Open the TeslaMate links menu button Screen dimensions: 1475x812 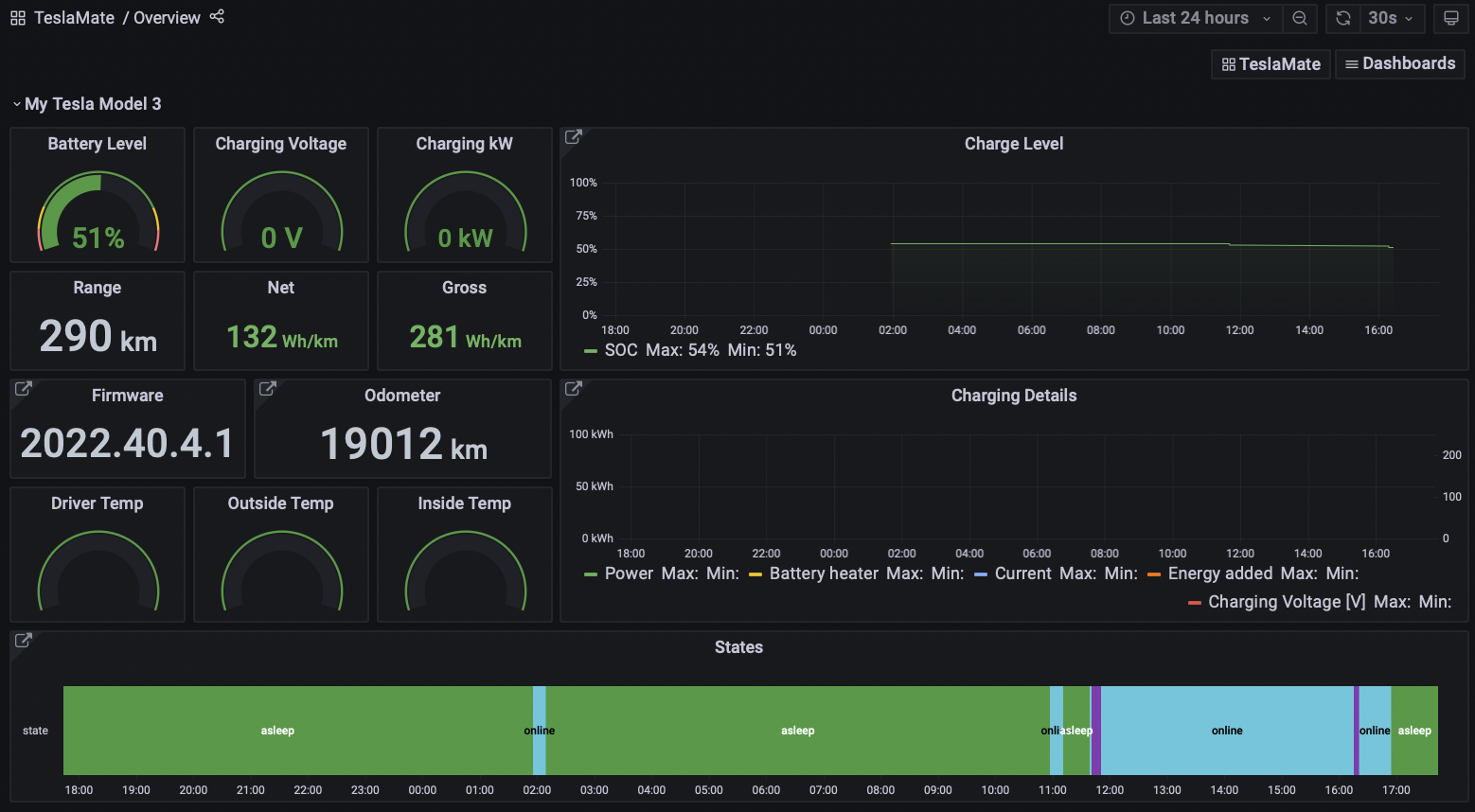tap(1271, 63)
